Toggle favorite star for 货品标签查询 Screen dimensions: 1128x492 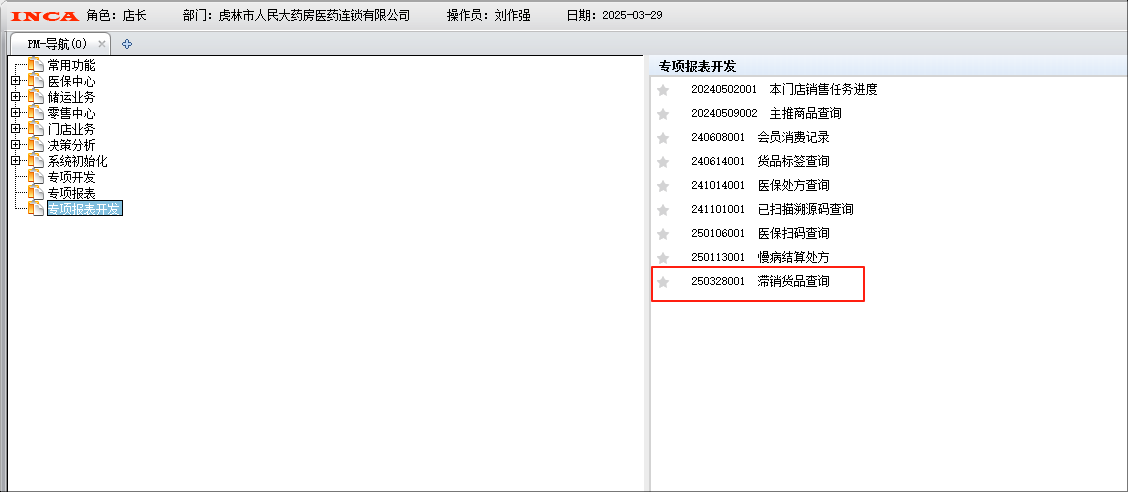click(x=663, y=162)
